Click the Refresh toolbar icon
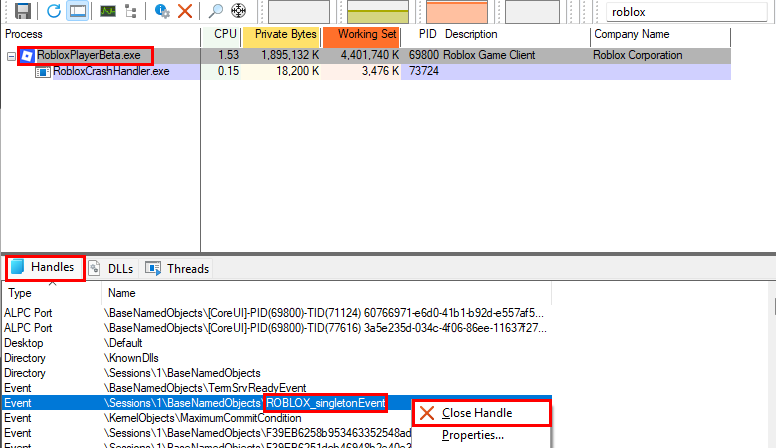This screenshot has width=776, height=448. [x=53, y=10]
